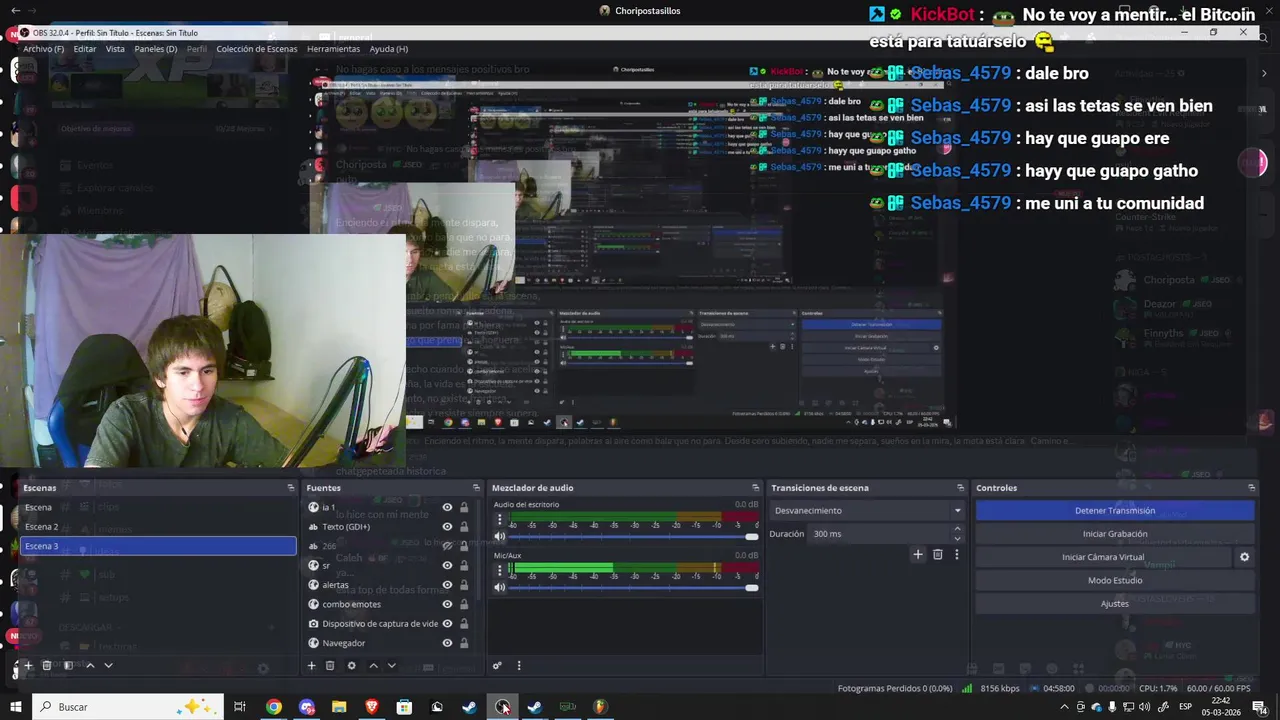Screen dimensions: 1280x720
Task: Open the Editar menu
Action: click(85, 49)
